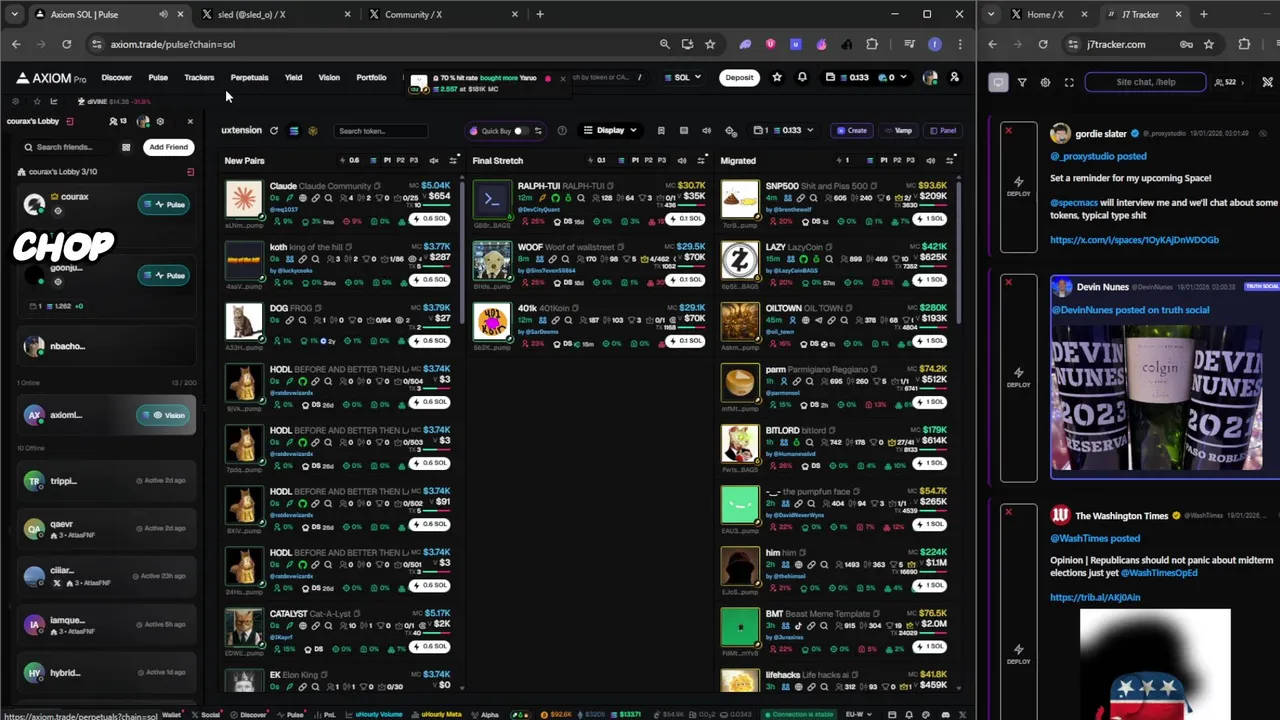Click the bookmark icon next to Display
The image size is (1280, 720).
pyautogui.click(x=661, y=131)
